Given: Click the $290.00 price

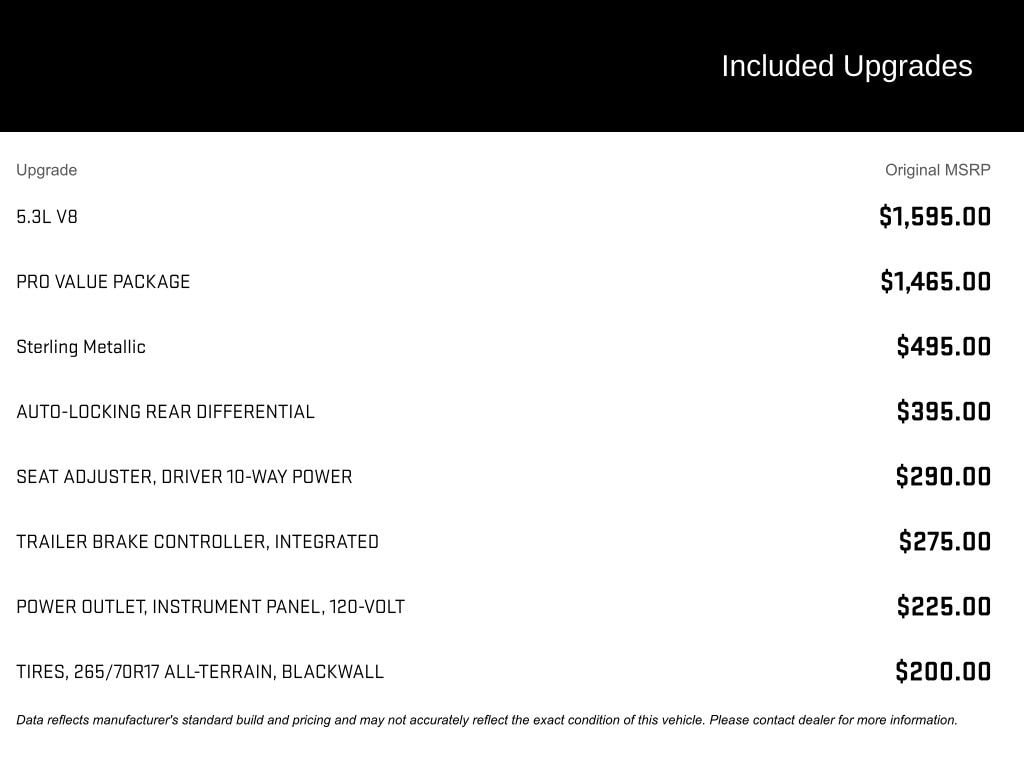Looking at the screenshot, I should click(943, 477).
